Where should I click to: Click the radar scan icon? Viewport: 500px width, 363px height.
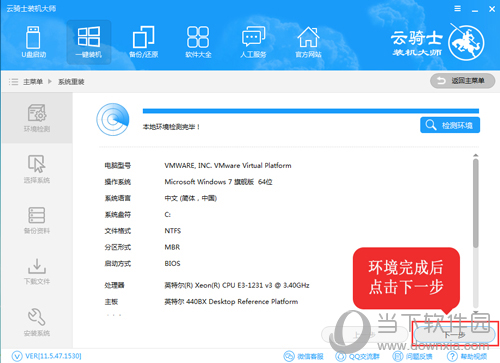pos(113,119)
